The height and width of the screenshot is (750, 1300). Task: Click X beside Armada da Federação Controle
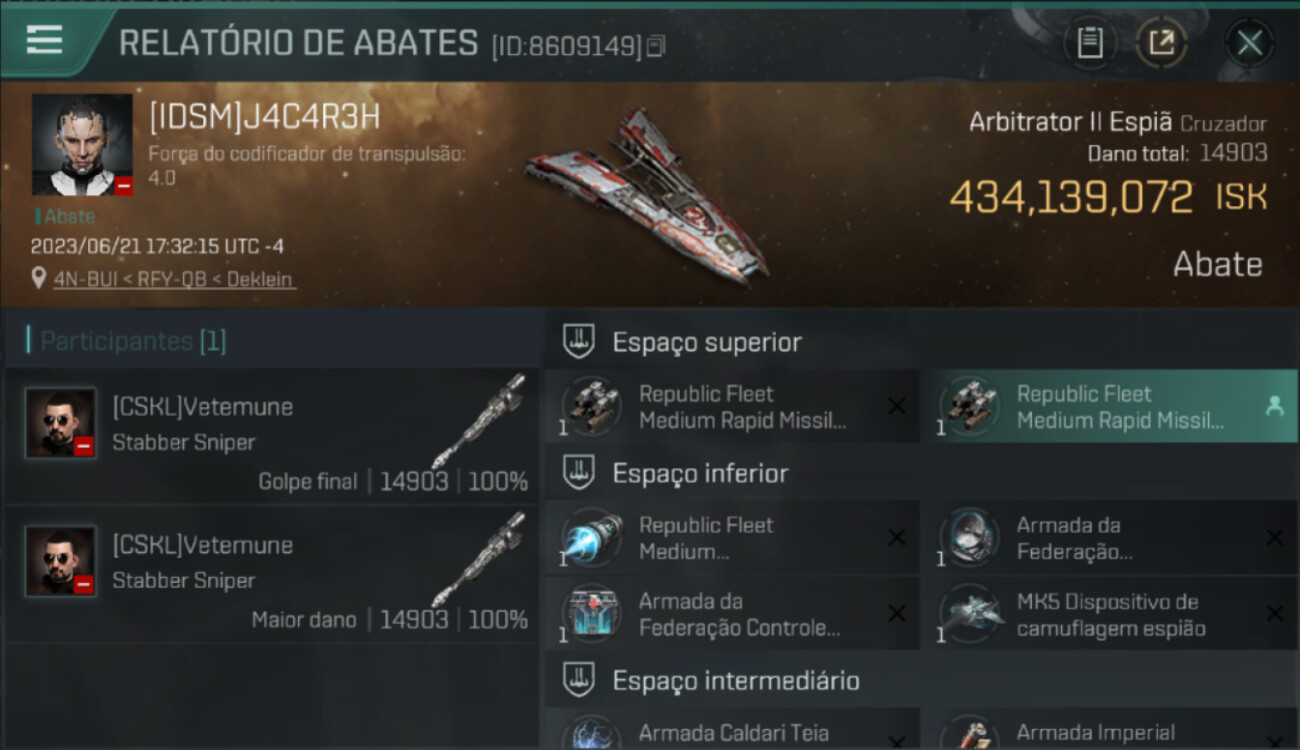click(897, 613)
